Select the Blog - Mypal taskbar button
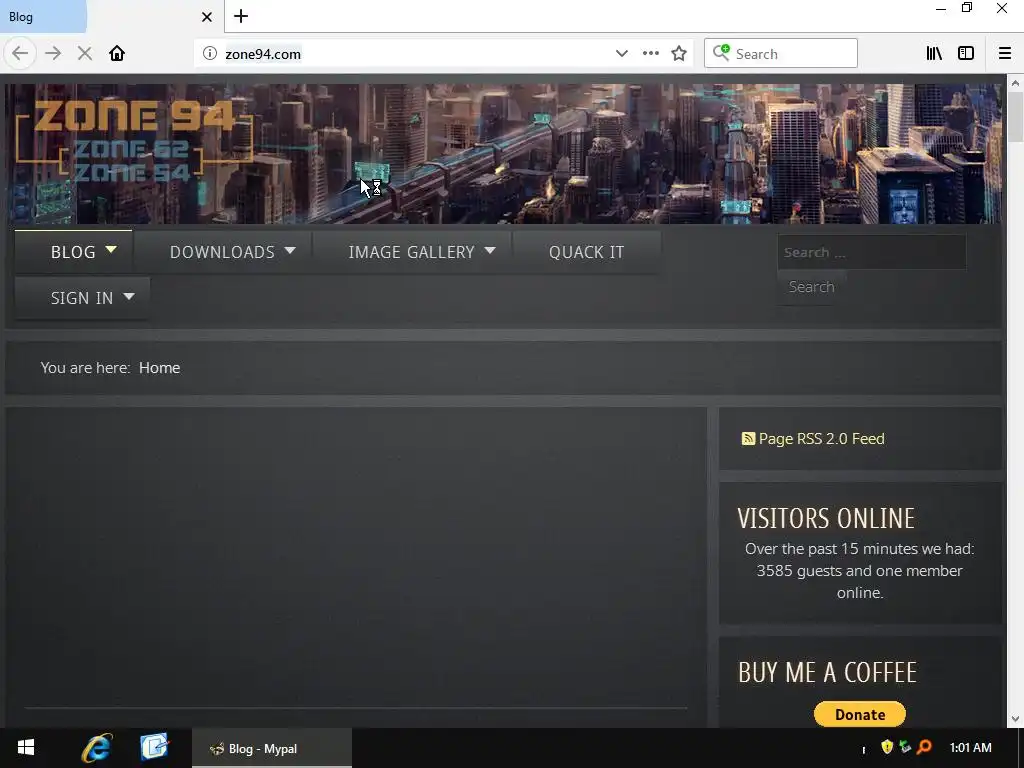The height and width of the screenshot is (768, 1024). click(x=272, y=748)
